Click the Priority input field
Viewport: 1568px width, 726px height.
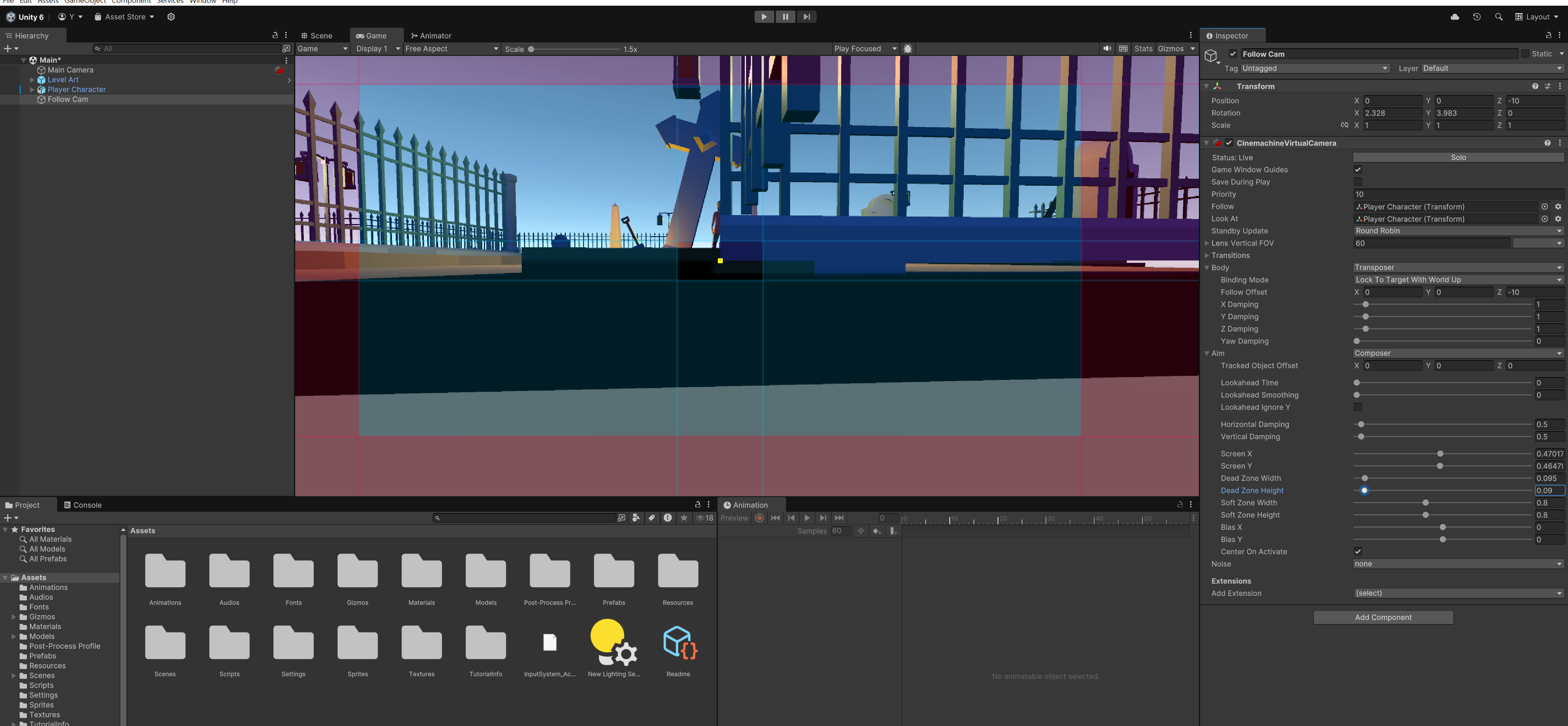tap(1458, 195)
